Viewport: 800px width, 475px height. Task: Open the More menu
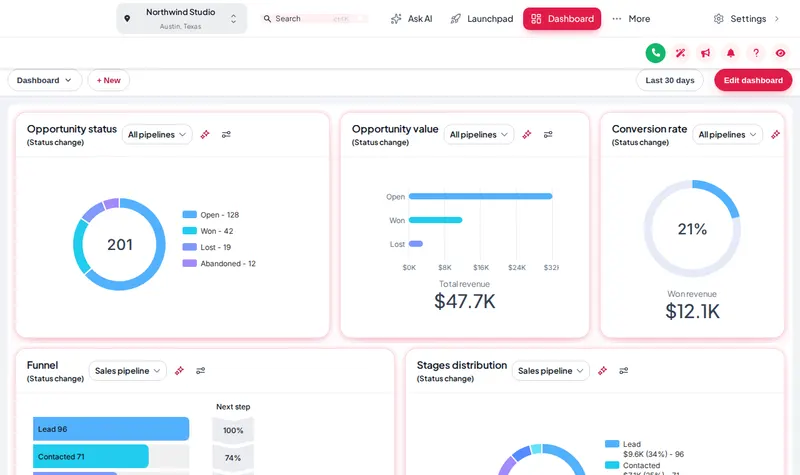631,19
